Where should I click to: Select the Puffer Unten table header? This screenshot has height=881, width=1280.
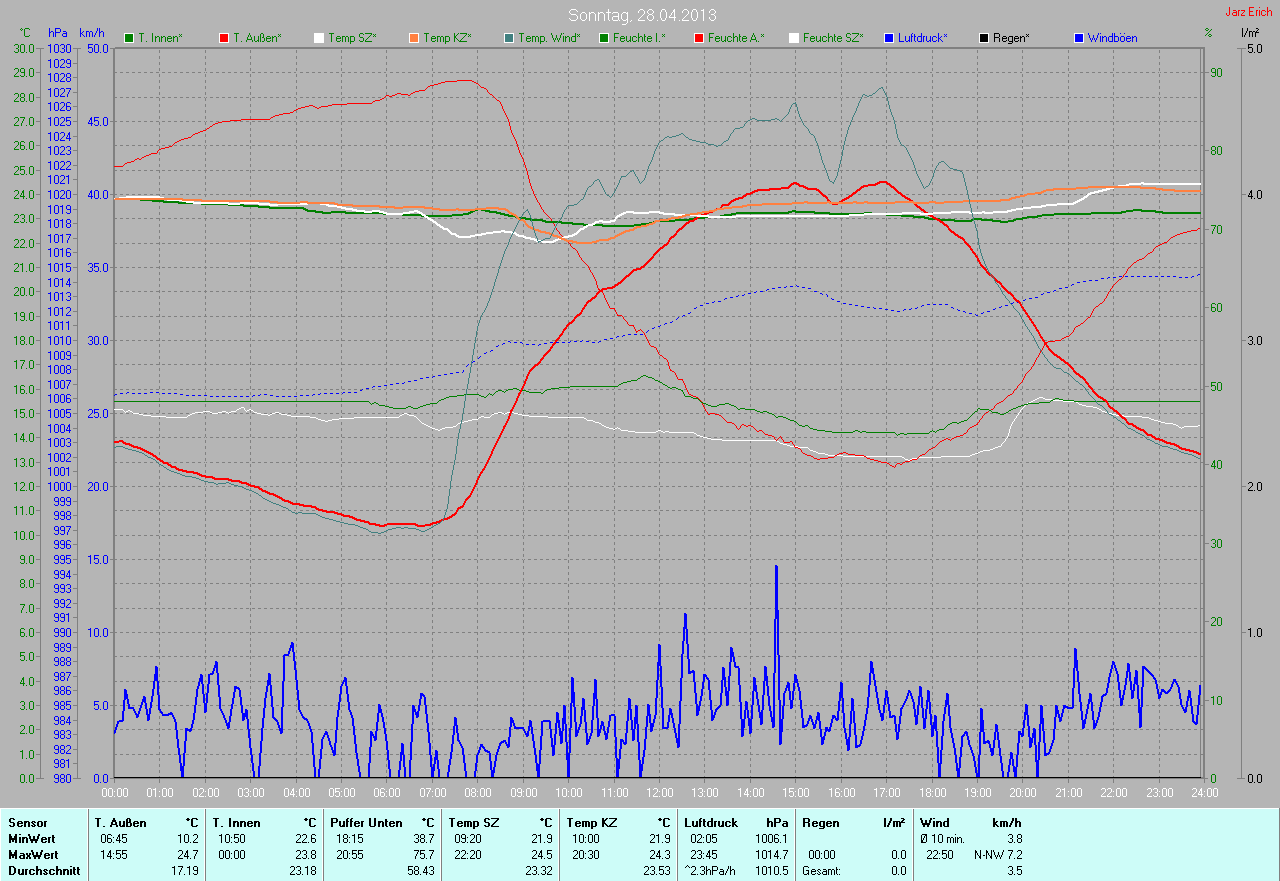[366, 822]
